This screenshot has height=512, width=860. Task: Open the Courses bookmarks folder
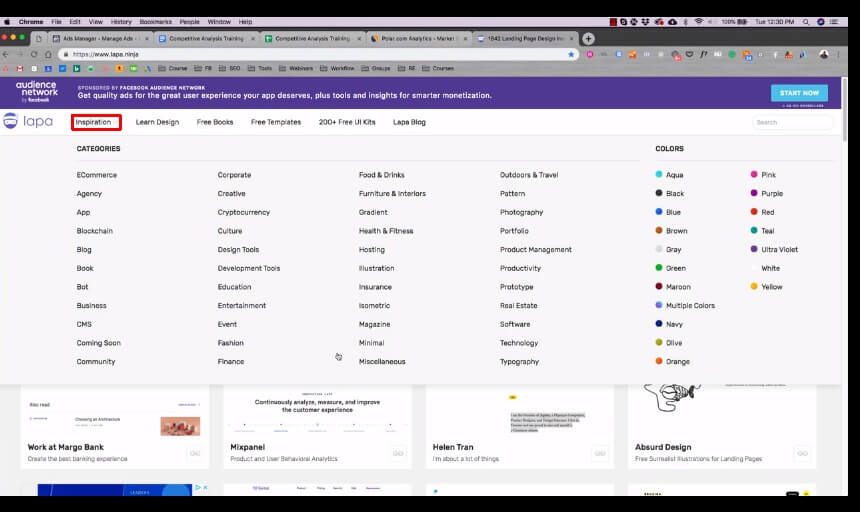[438, 69]
